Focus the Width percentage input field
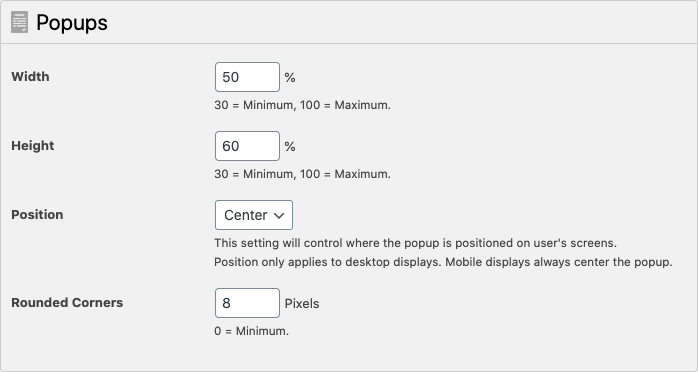Image resolution: width=698 pixels, height=372 pixels. point(247,77)
